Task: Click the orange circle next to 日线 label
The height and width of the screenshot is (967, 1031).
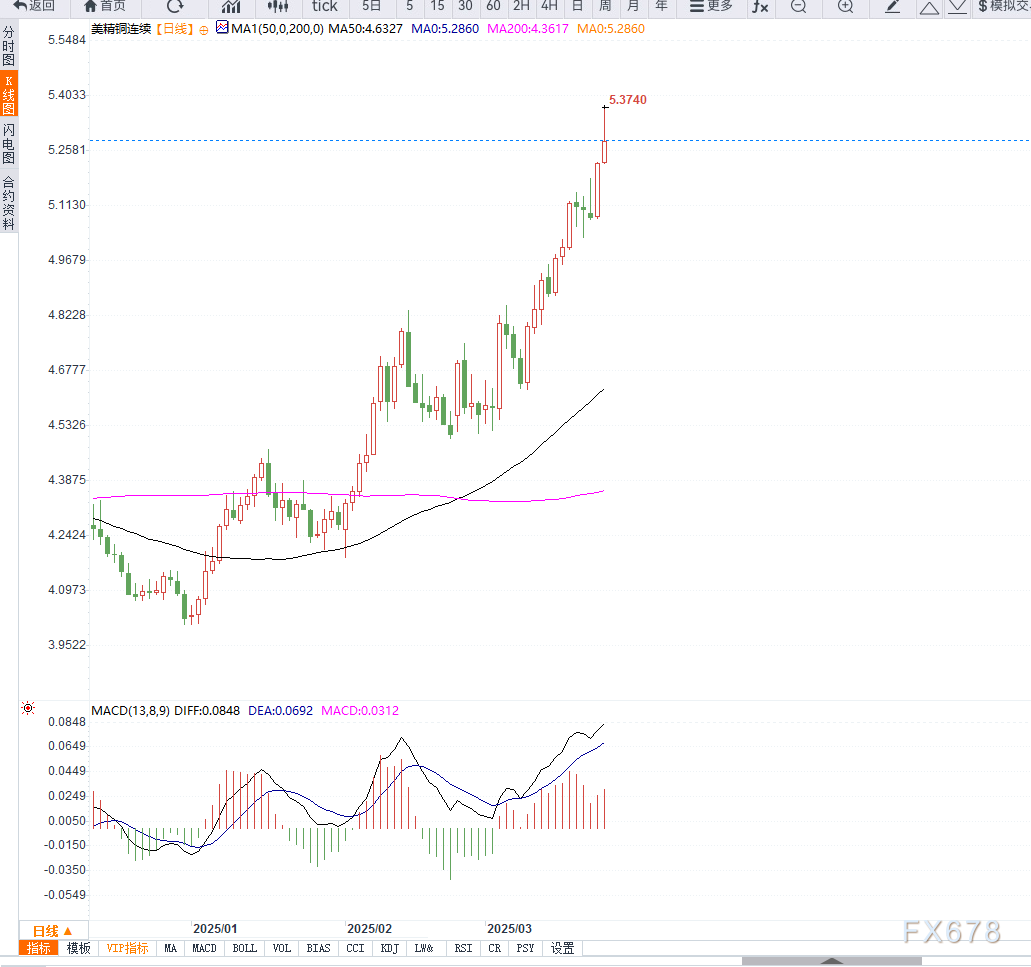Action: 204,30
